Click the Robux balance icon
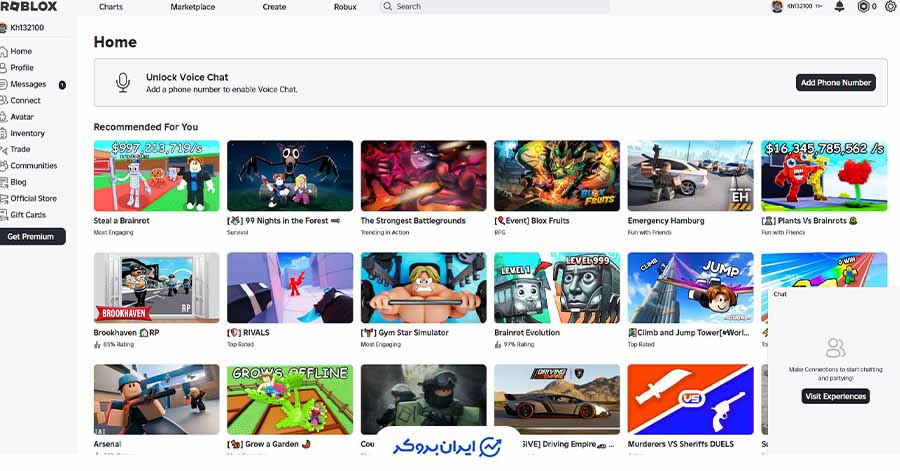The image size is (900, 471). pos(863,7)
